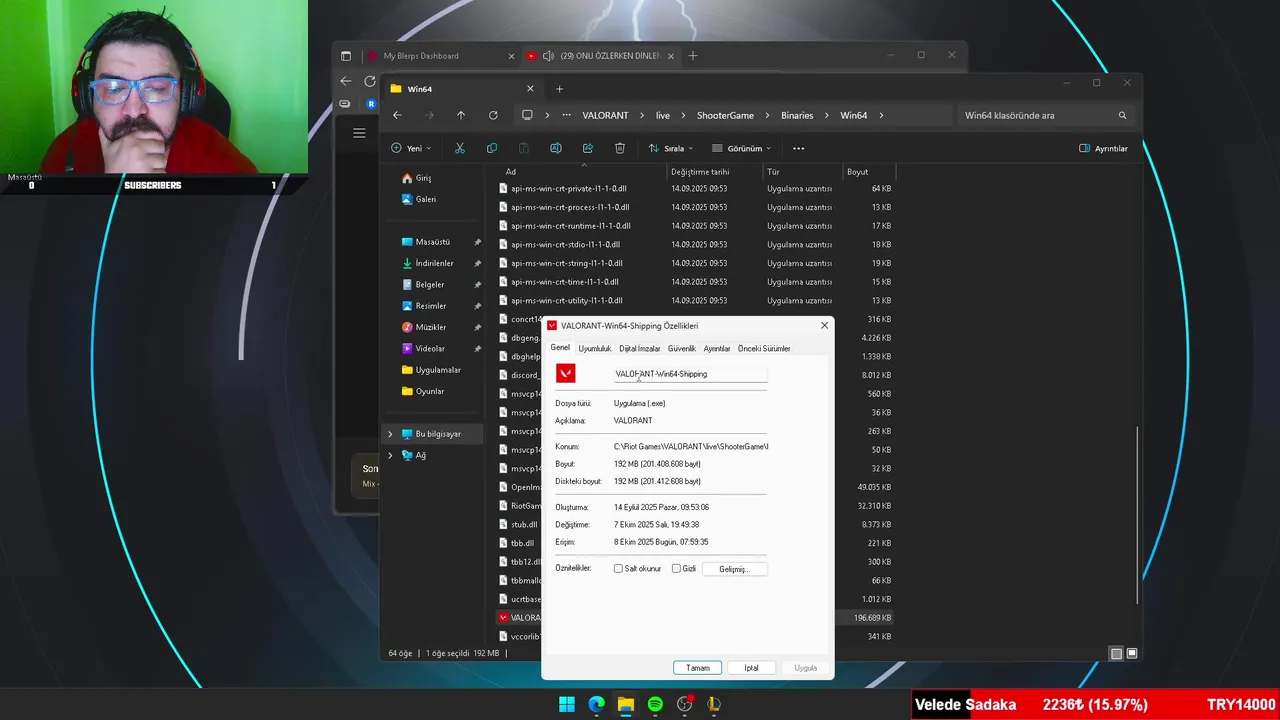Image resolution: width=1280 pixels, height=720 pixels.
Task: Expand the Bu bilgisayar tree node
Action: [390, 434]
